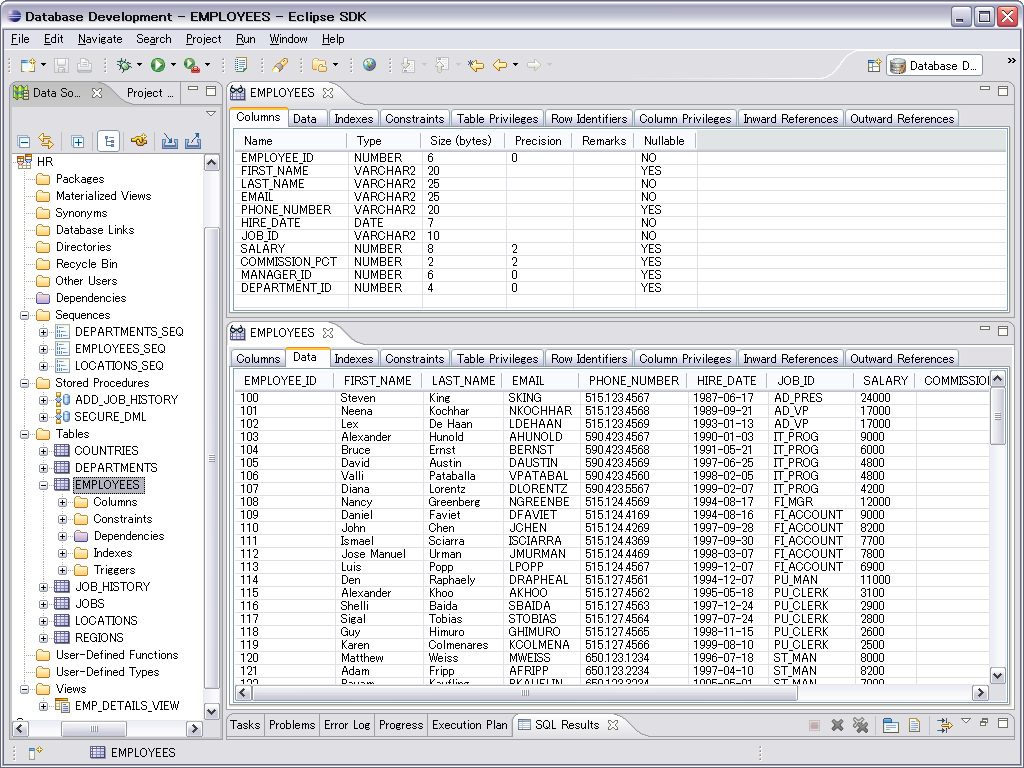Click the Nullable column header

click(x=664, y=141)
